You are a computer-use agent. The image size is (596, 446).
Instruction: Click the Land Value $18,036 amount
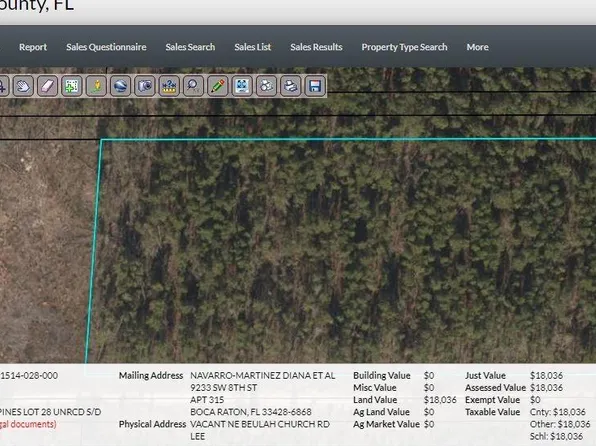tap(440, 400)
